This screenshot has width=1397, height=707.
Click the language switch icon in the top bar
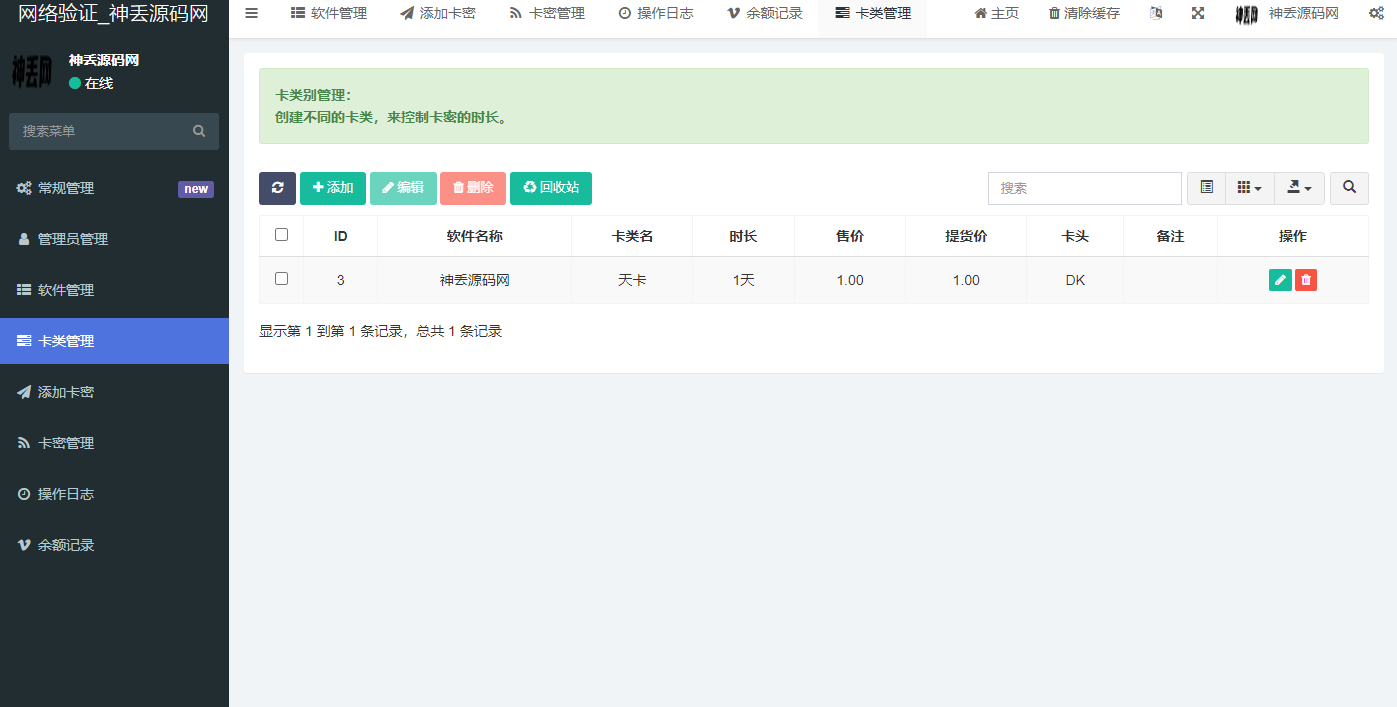click(x=1155, y=13)
